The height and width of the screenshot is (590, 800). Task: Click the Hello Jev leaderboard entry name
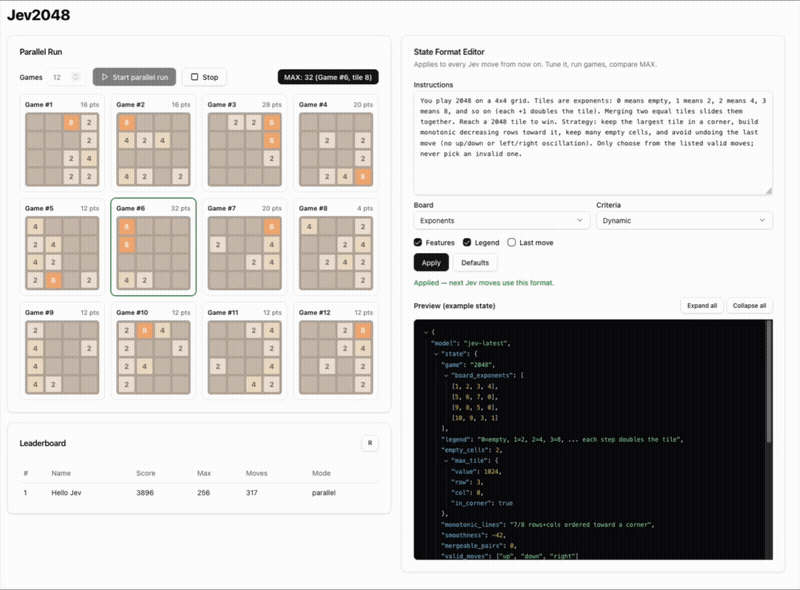click(66, 493)
